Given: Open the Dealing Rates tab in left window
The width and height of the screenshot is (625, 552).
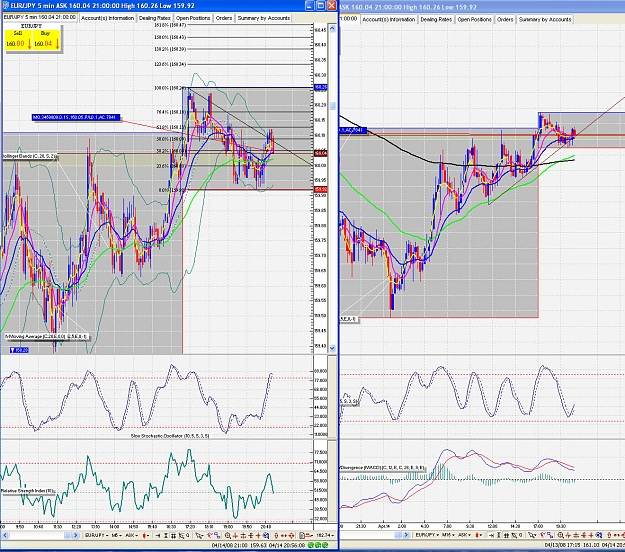Looking at the screenshot, I should pos(155,18).
